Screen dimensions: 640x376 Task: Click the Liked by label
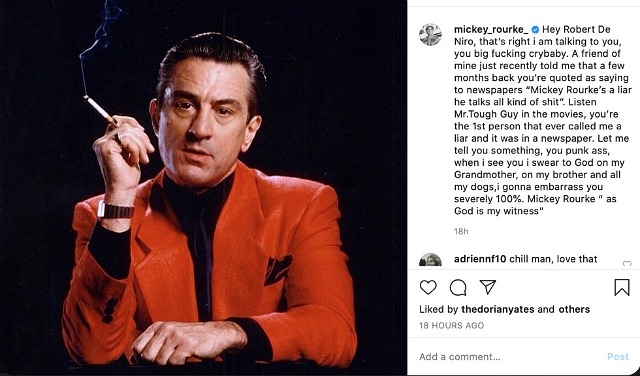pos(439,309)
